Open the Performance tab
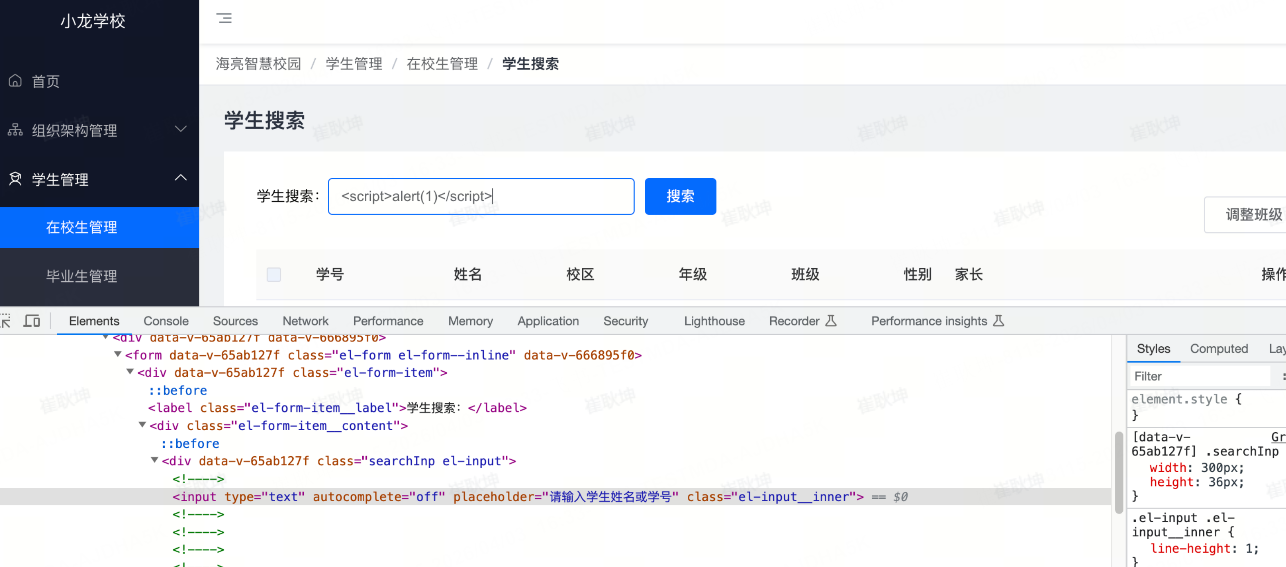The height and width of the screenshot is (567, 1286). coord(388,321)
